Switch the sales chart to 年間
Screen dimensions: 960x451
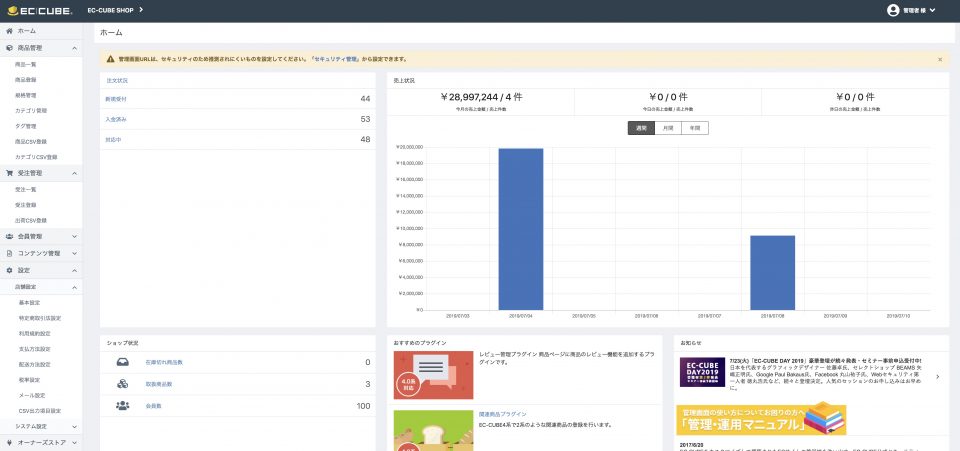[x=695, y=128]
